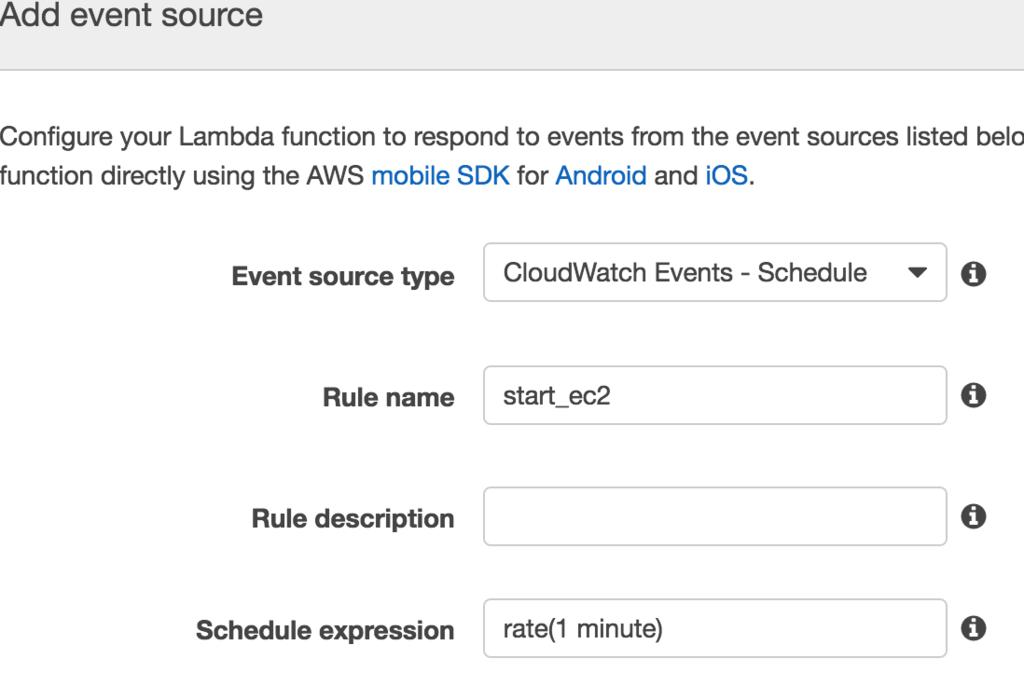Click the info icon next to Schedule expression
1024x686 pixels.
click(x=973, y=628)
